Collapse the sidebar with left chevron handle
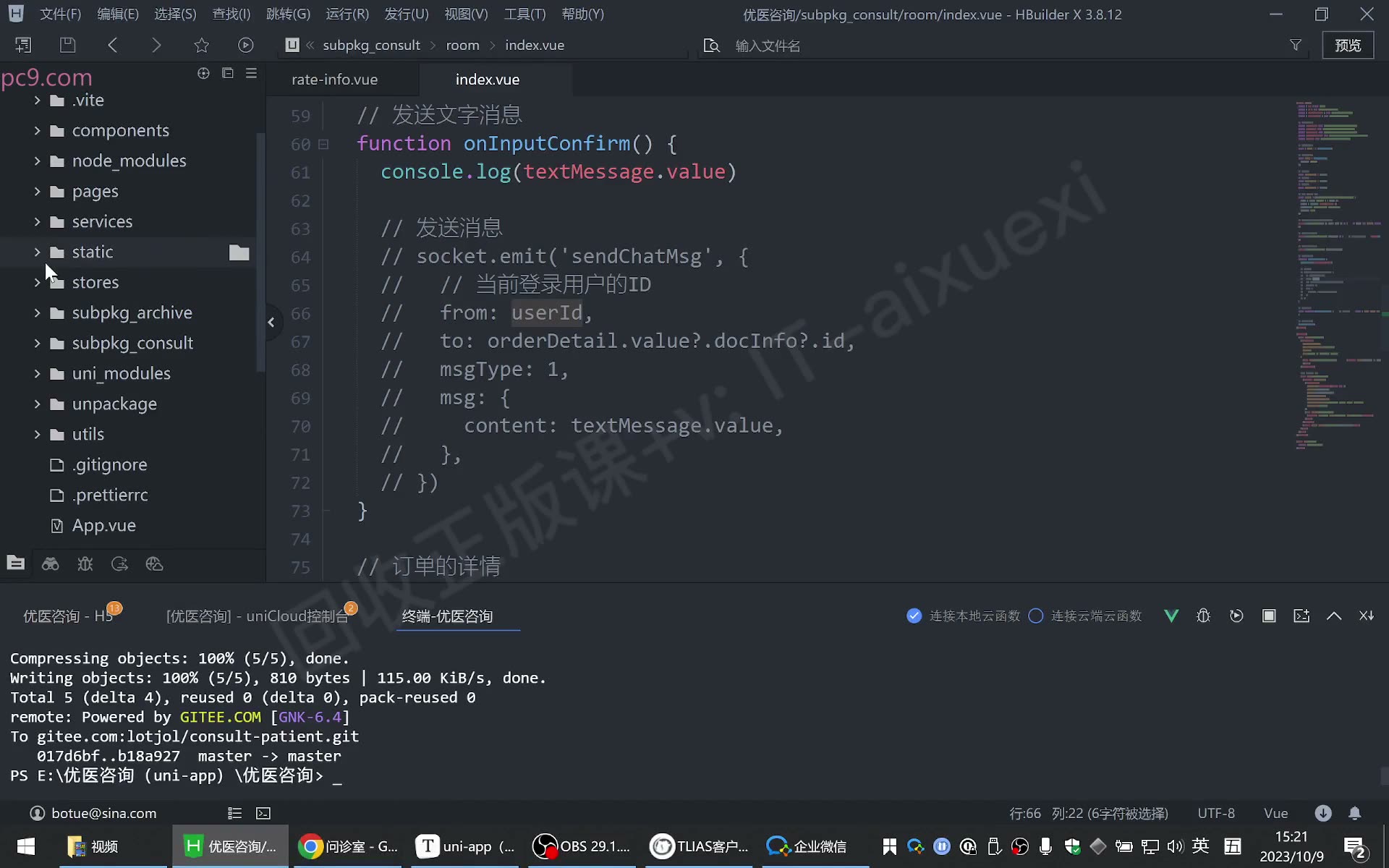The image size is (1389, 868). point(271,323)
